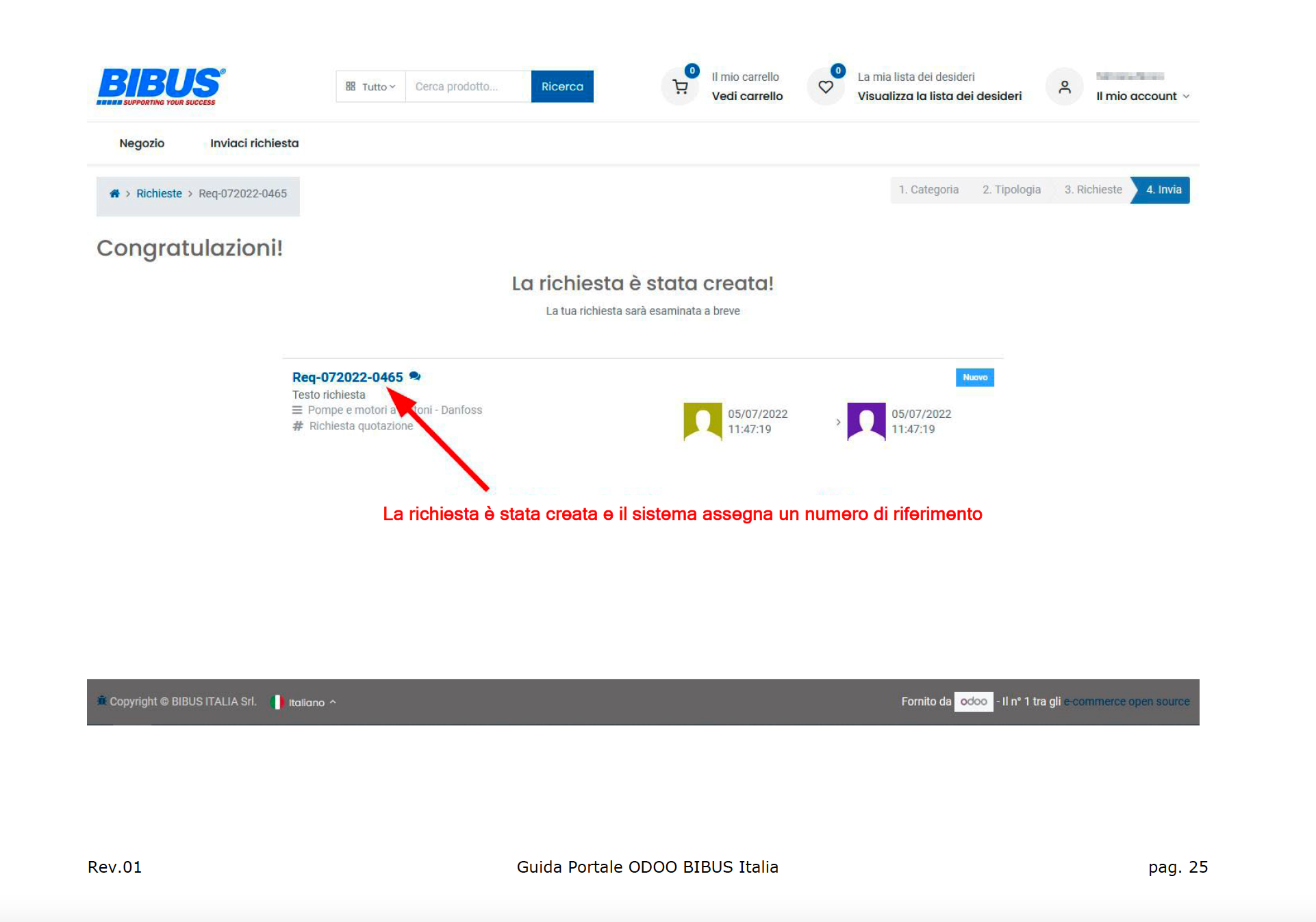Click the olive green user avatar
Image resolution: width=1316 pixels, height=922 pixels.
pyautogui.click(x=703, y=421)
